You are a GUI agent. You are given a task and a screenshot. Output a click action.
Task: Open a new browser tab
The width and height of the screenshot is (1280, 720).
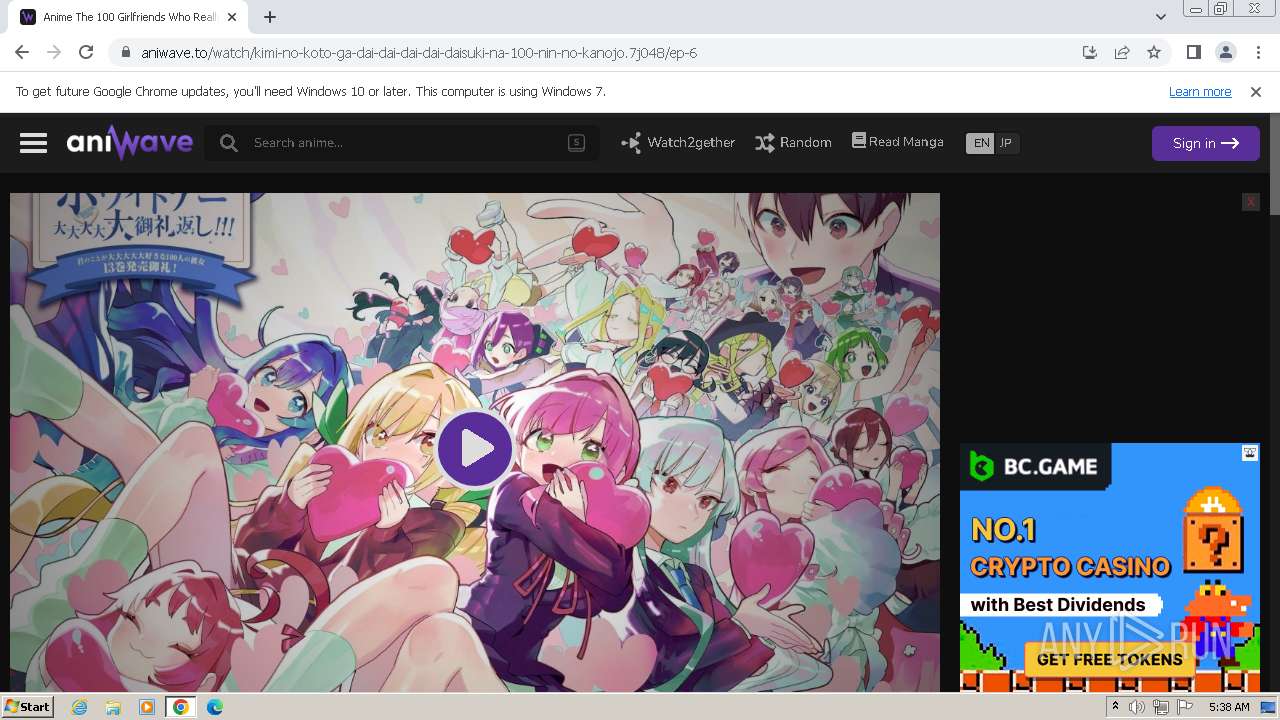(x=270, y=16)
